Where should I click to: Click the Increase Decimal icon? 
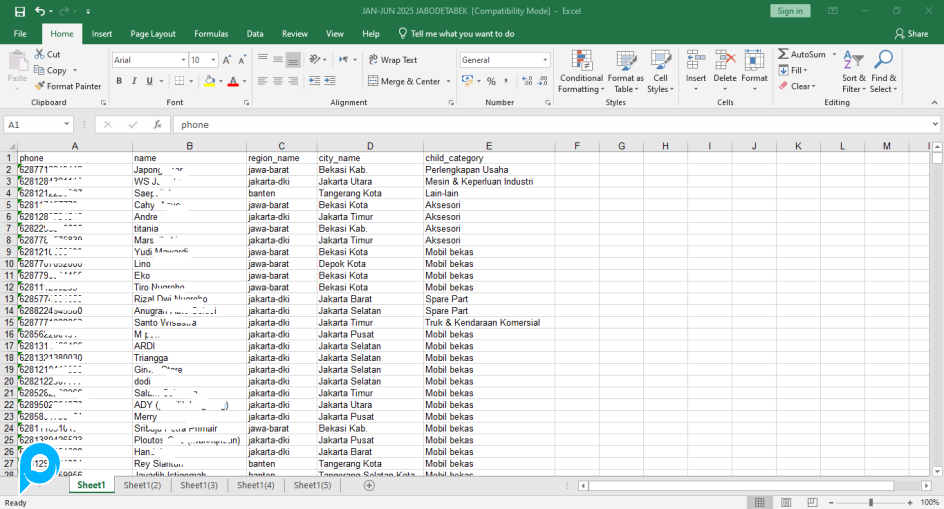(526, 81)
